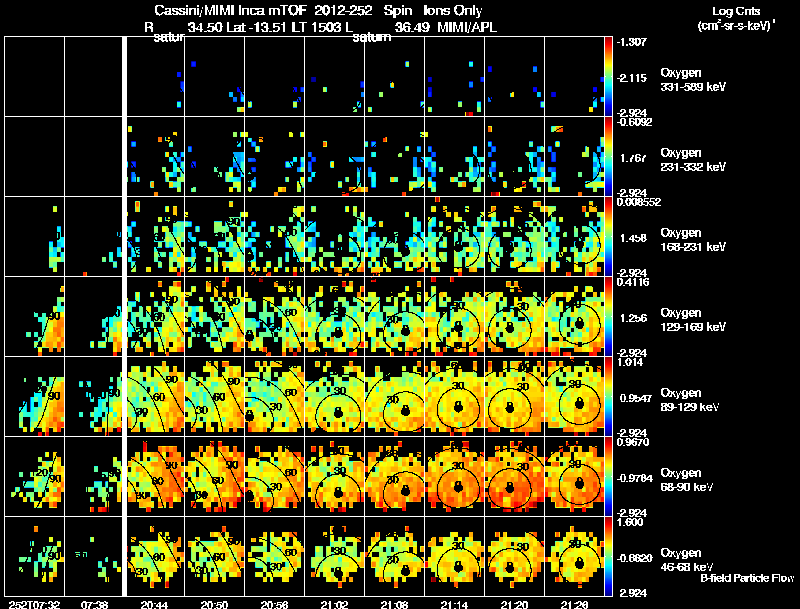Click the '21:02' time label
The width and height of the screenshot is (800, 609).
click(334, 604)
